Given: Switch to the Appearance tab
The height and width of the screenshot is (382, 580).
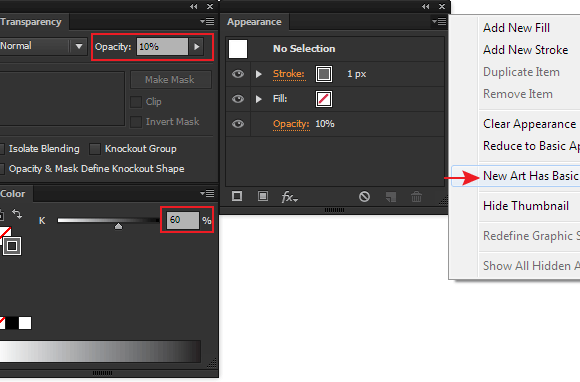Looking at the screenshot, I should [x=254, y=22].
